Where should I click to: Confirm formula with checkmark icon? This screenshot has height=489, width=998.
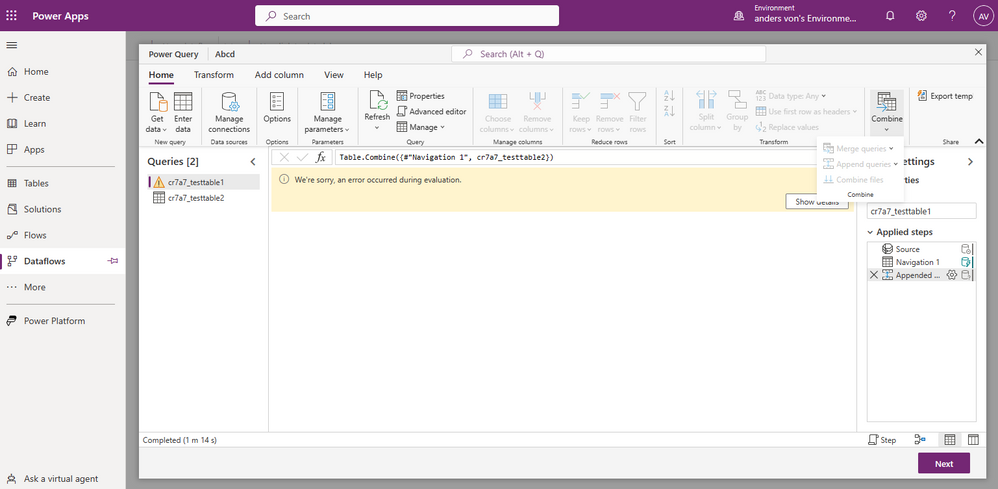302,157
